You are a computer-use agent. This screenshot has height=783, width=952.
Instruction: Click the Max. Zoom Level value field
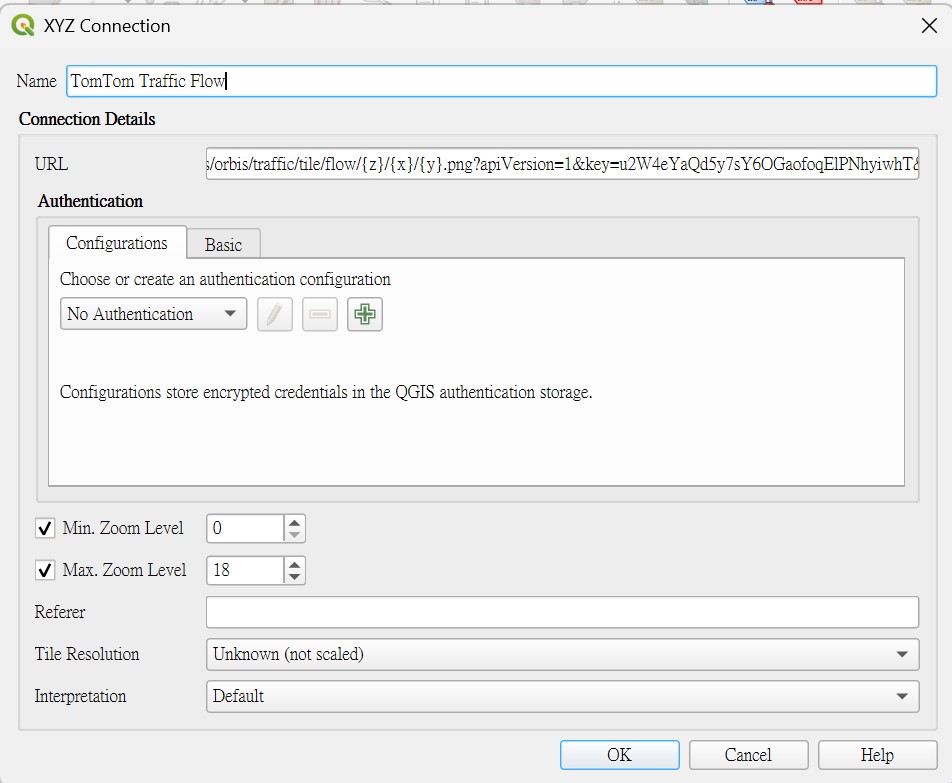[245, 570]
